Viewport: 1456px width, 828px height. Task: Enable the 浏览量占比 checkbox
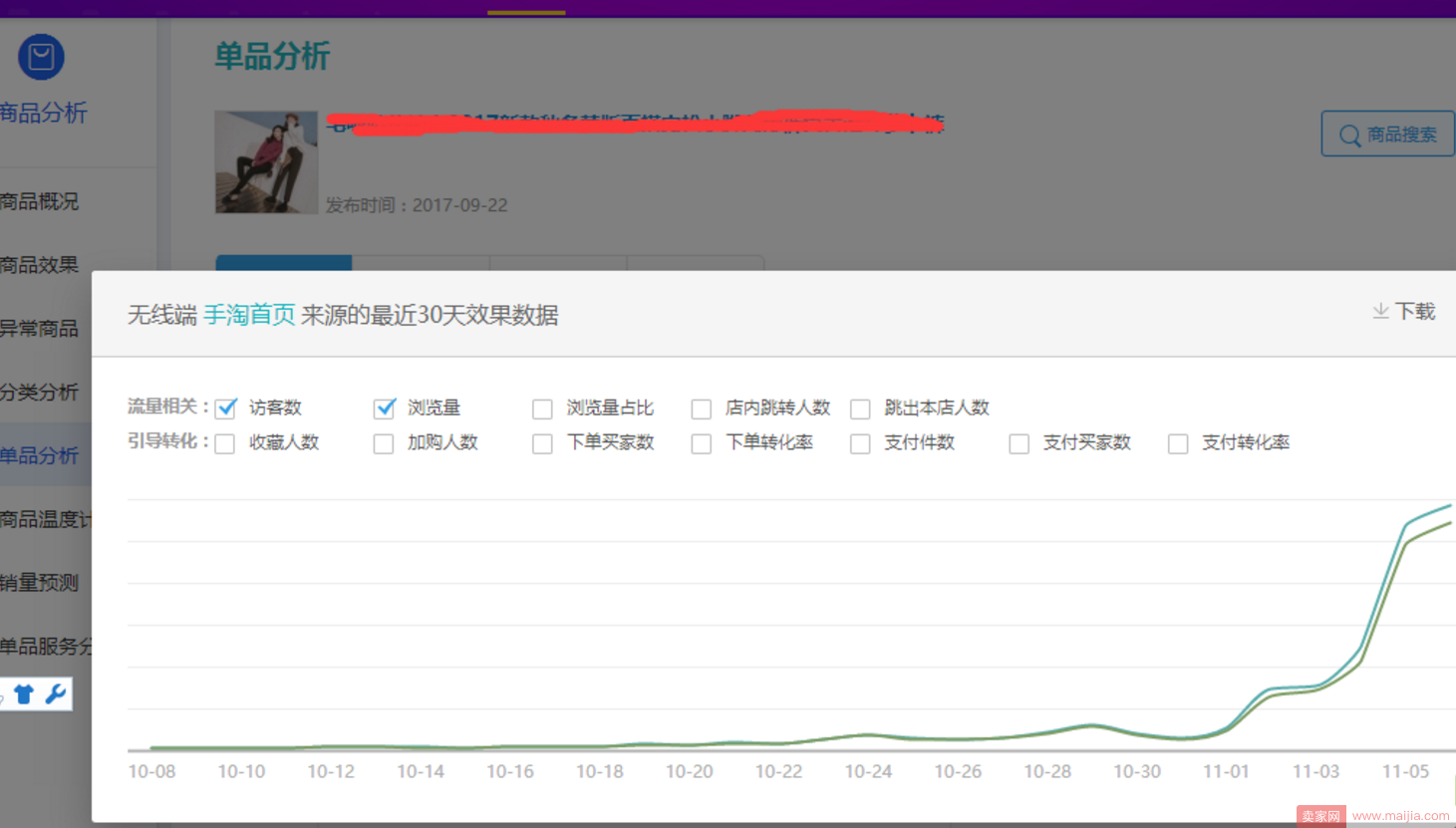pos(542,409)
